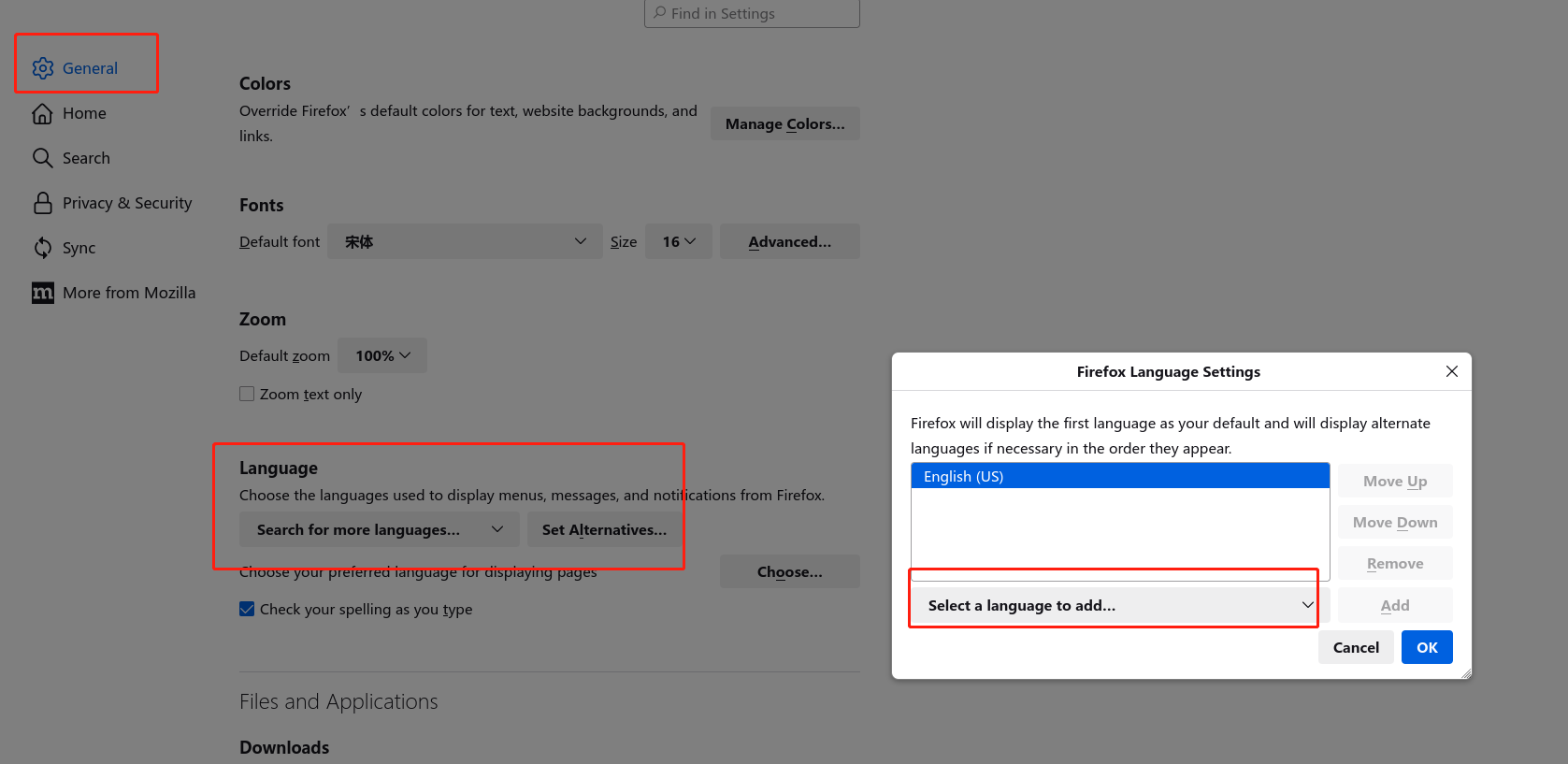Open the font Size dropdown
Viewport: 1568px width, 764px height.
(x=678, y=241)
